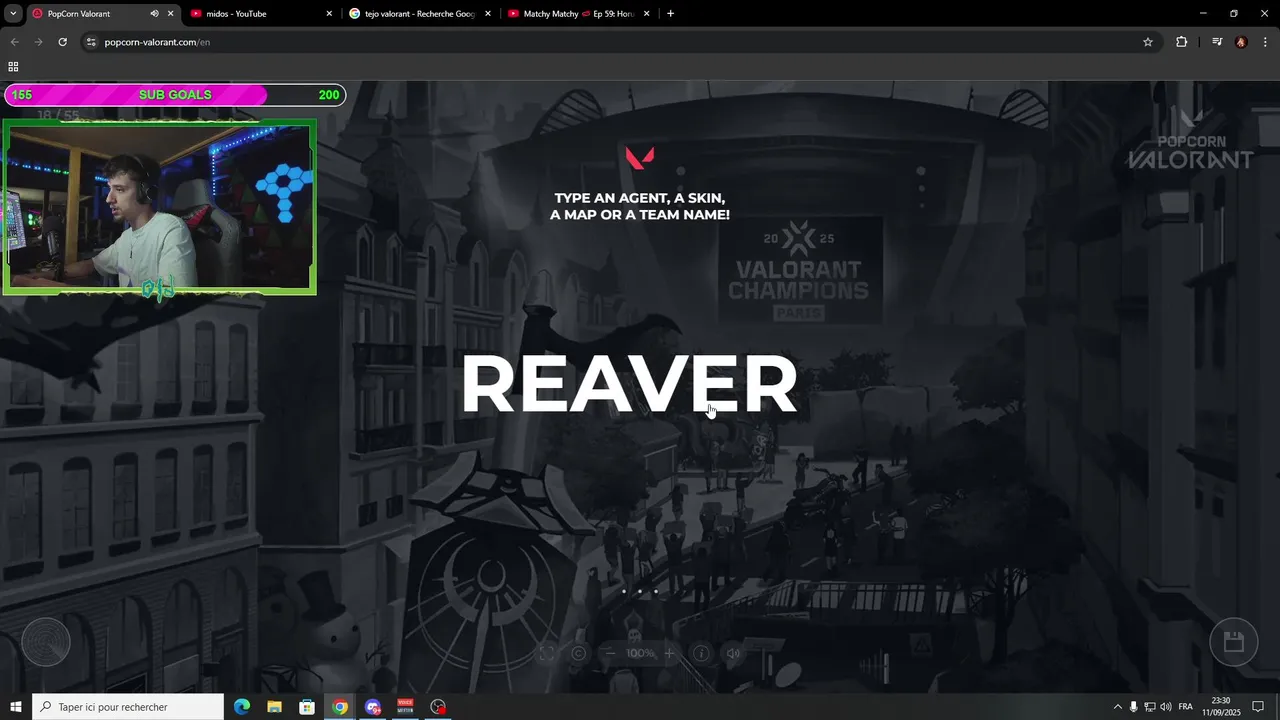Open the circular radar icon bottom-left
The width and height of the screenshot is (1280, 720).
coord(46,642)
